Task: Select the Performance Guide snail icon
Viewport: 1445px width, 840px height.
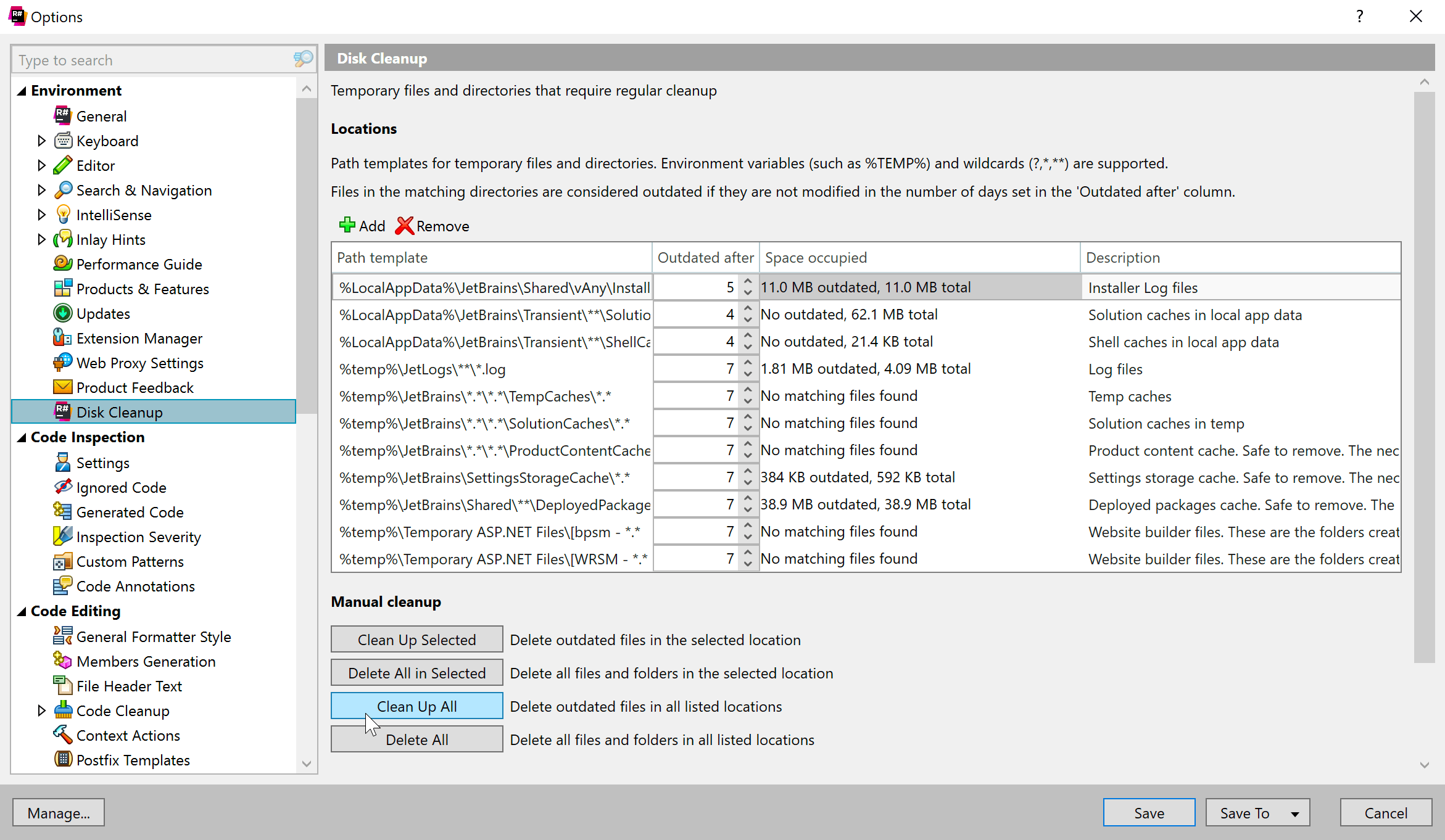Action: pos(62,264)
